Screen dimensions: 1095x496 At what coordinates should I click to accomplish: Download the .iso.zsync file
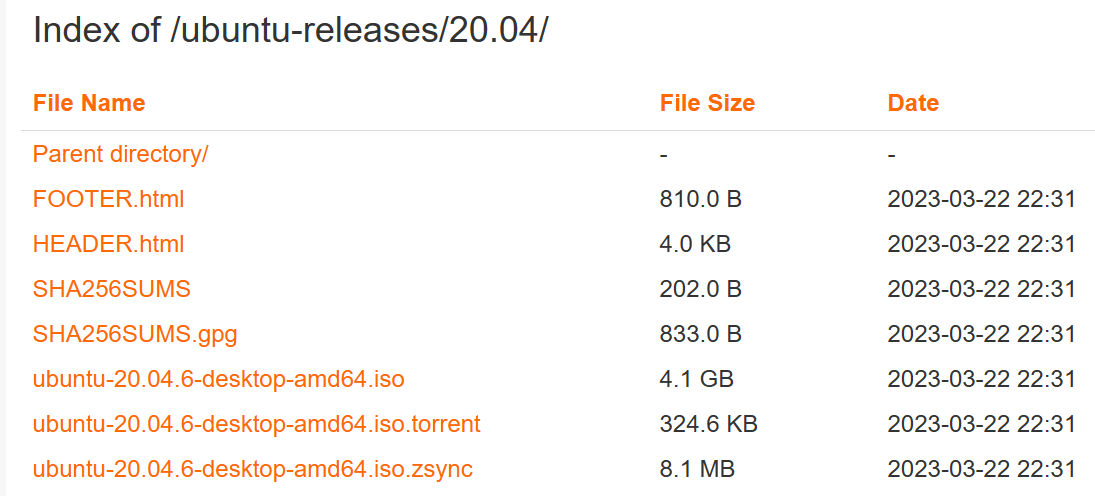tap(252, 469)
